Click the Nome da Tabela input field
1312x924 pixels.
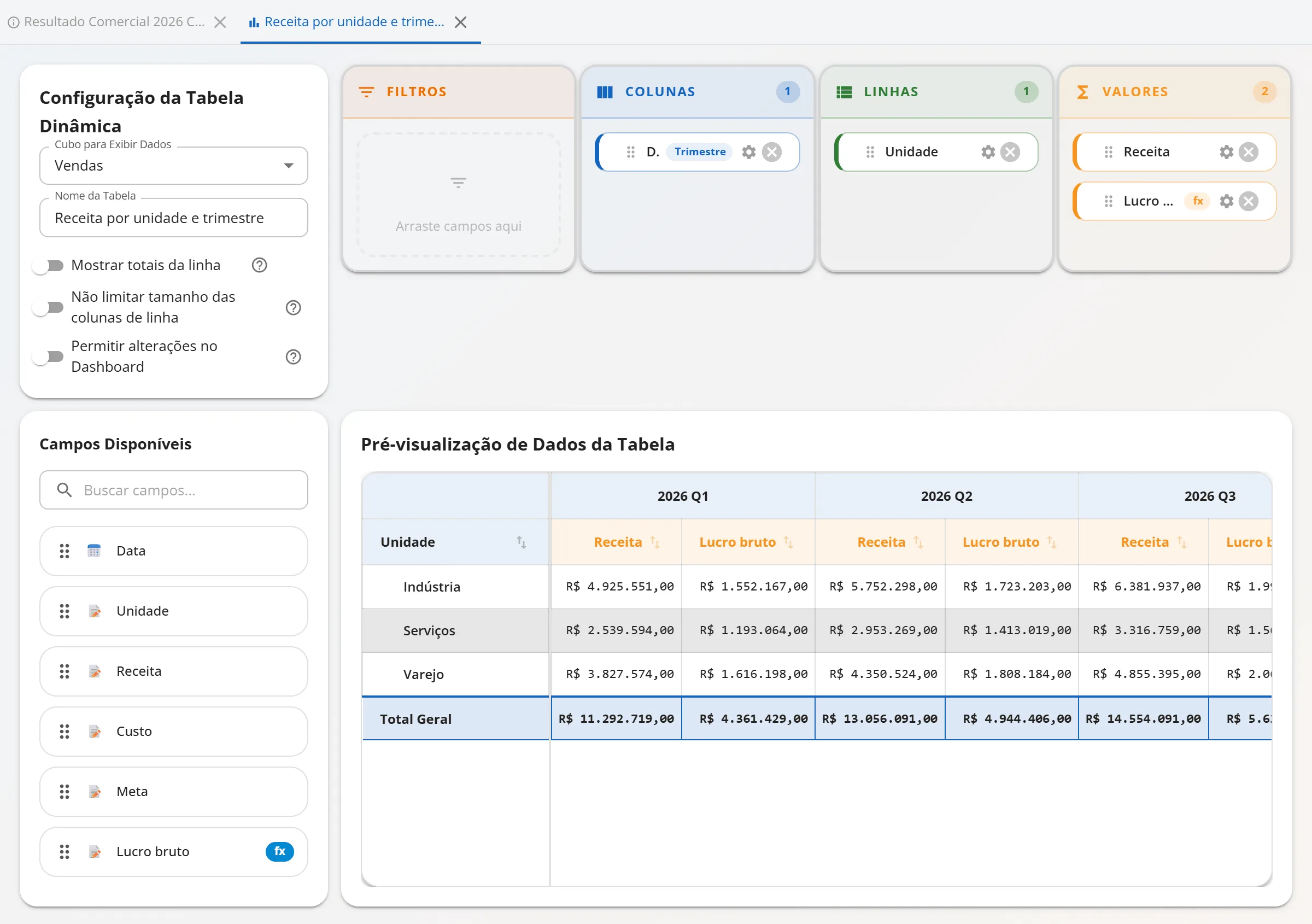pos(174,218)
